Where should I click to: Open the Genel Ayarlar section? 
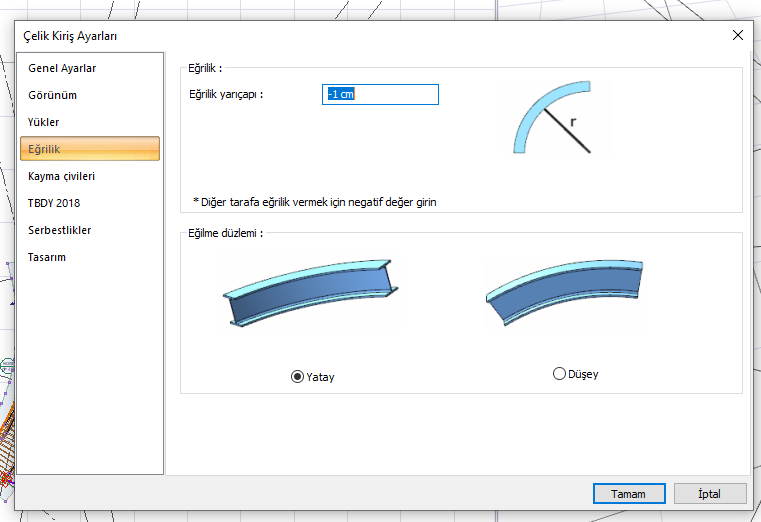(x=62, y=68)
